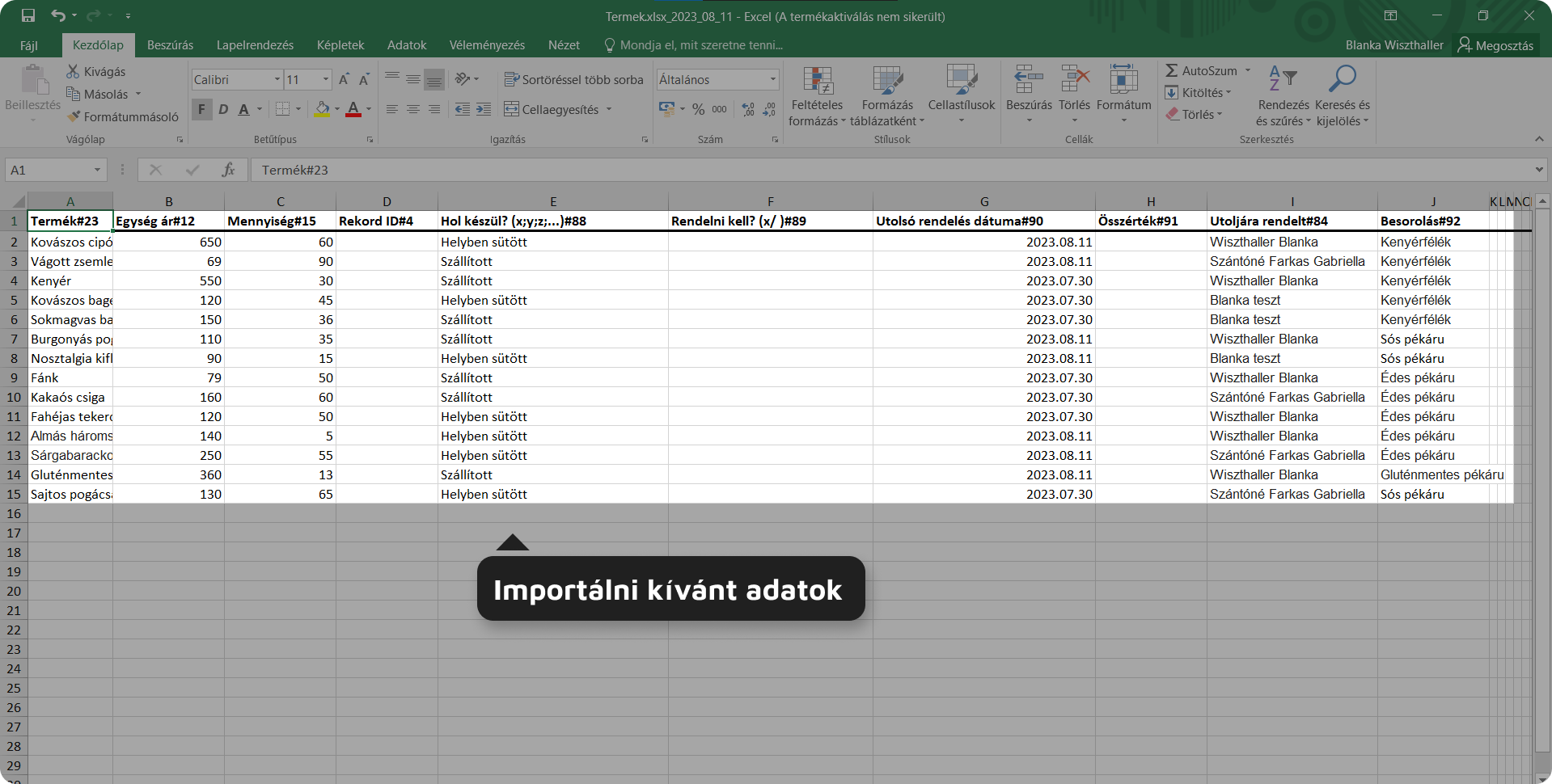Open Rendezés és szűrés sort menu
Viewport: 1552px width, 784px height.
click(1283, 96)
